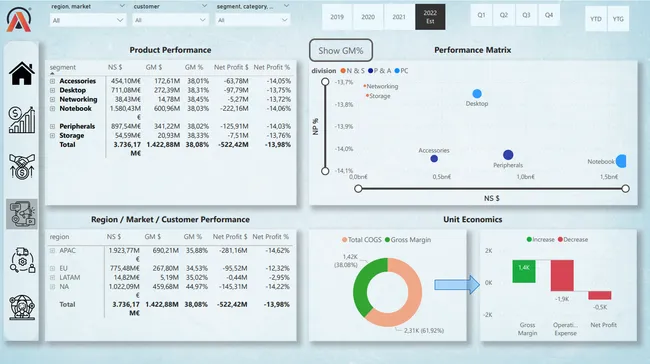Click the P & A legend marker

(x=371, y=71)
